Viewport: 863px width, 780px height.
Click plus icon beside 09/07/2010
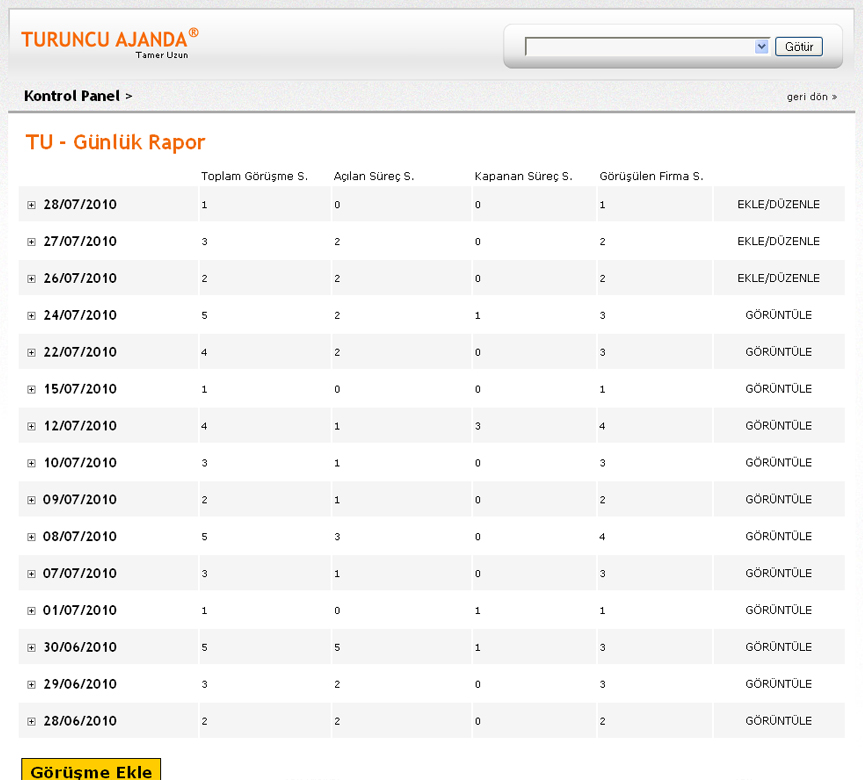(x=32, y=500)
